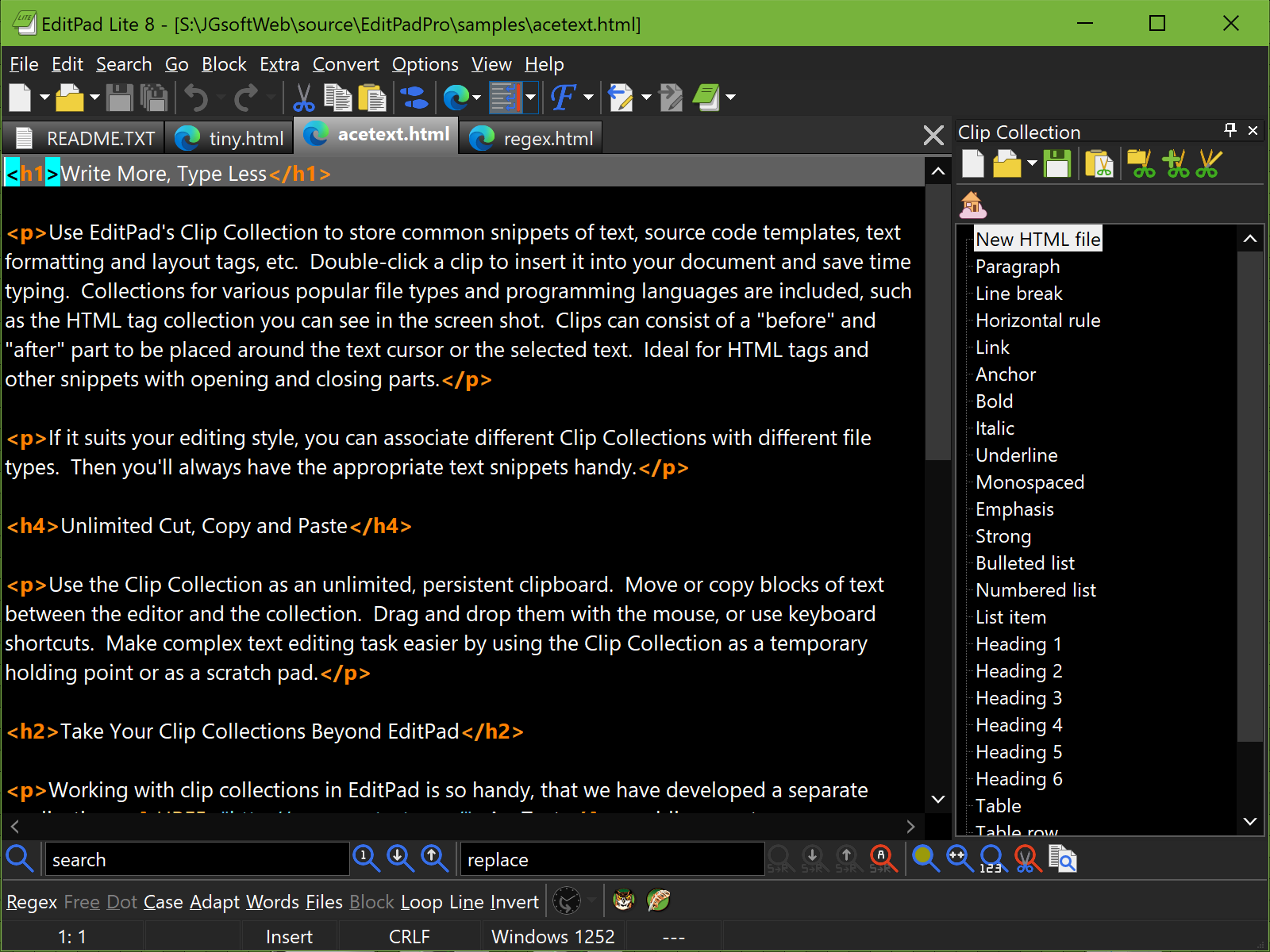Open the Search menu
Screen dimensions: 1270x952
pos(124,64)
